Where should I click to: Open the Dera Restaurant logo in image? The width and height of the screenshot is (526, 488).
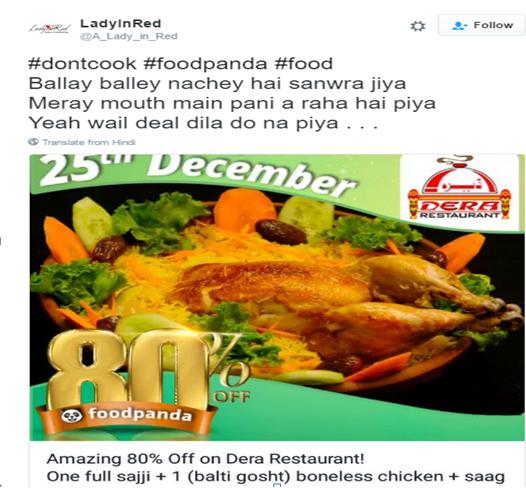[x=459, y=190]
